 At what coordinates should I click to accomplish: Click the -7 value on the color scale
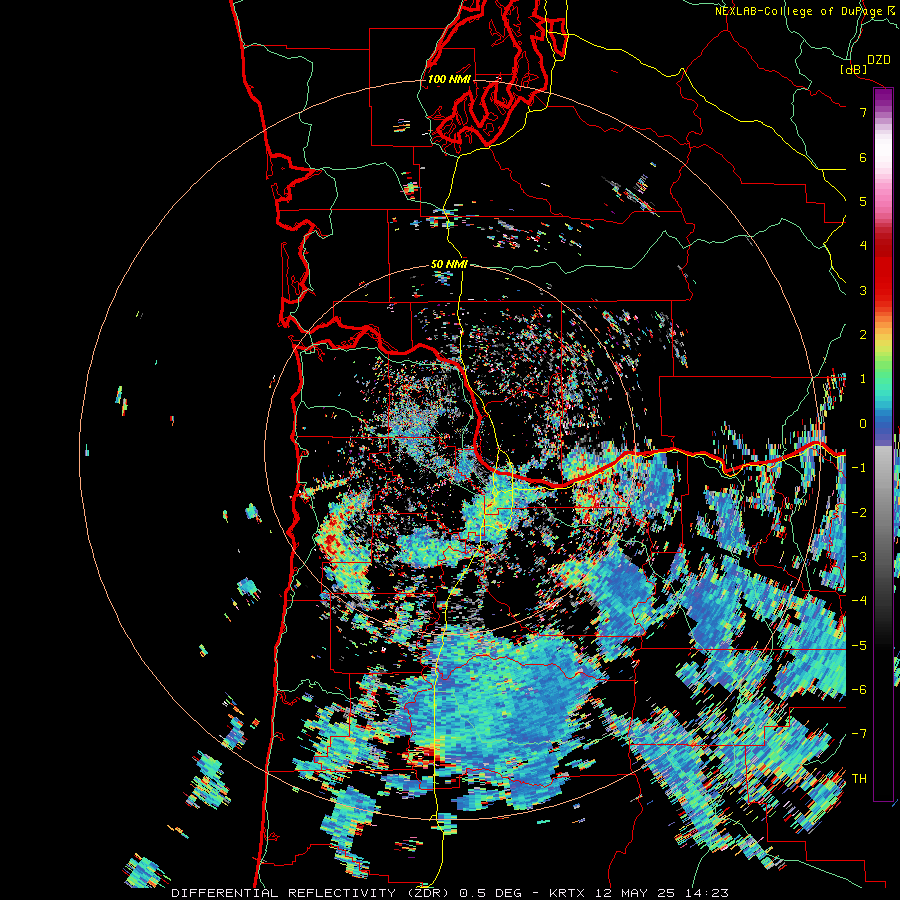click(x=859, y=734)
